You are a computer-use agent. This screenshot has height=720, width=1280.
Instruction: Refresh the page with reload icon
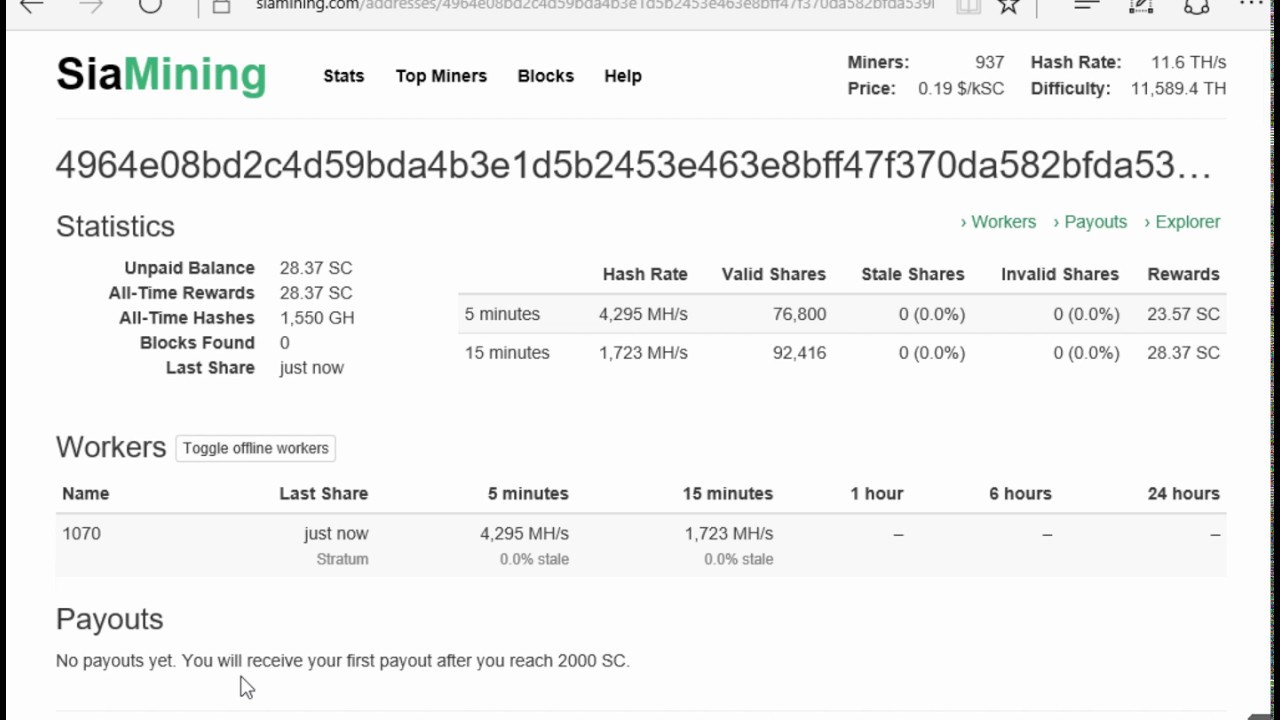[x=150, y=6]
